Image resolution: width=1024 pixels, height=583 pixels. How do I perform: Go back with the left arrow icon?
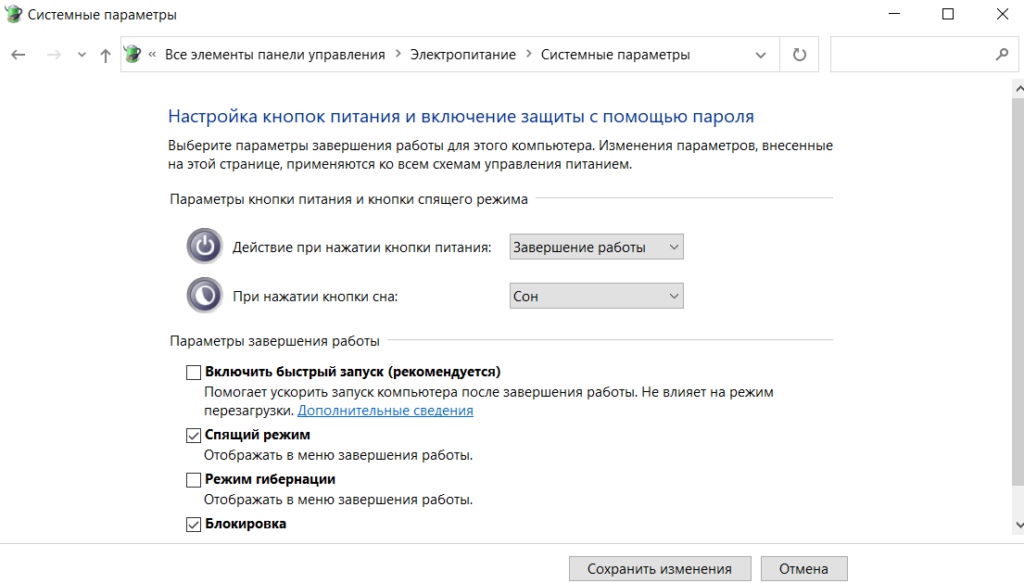[x=18, y=55]
